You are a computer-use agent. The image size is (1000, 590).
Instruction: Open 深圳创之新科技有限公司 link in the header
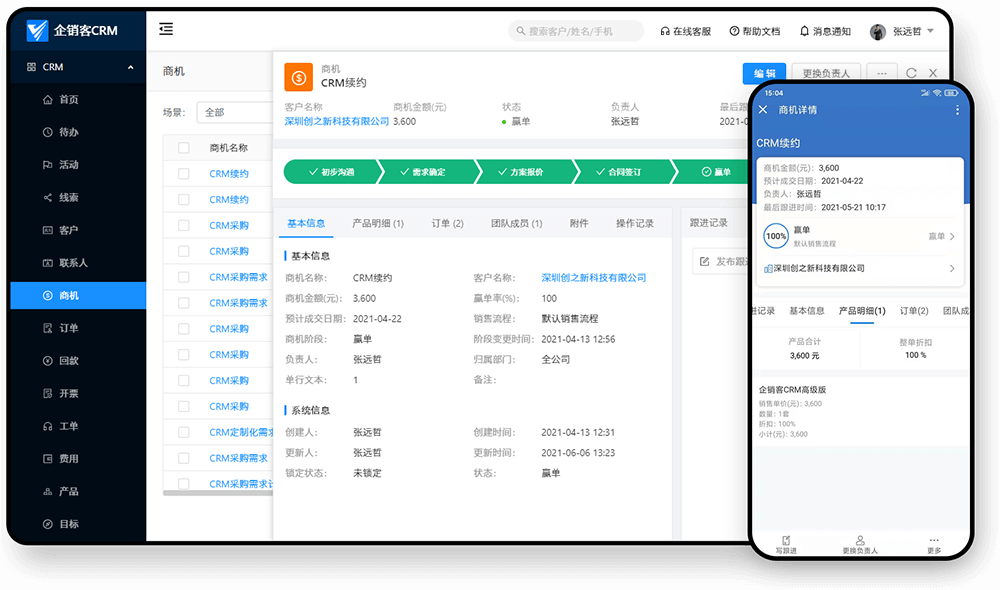click(x=337, y=121)
